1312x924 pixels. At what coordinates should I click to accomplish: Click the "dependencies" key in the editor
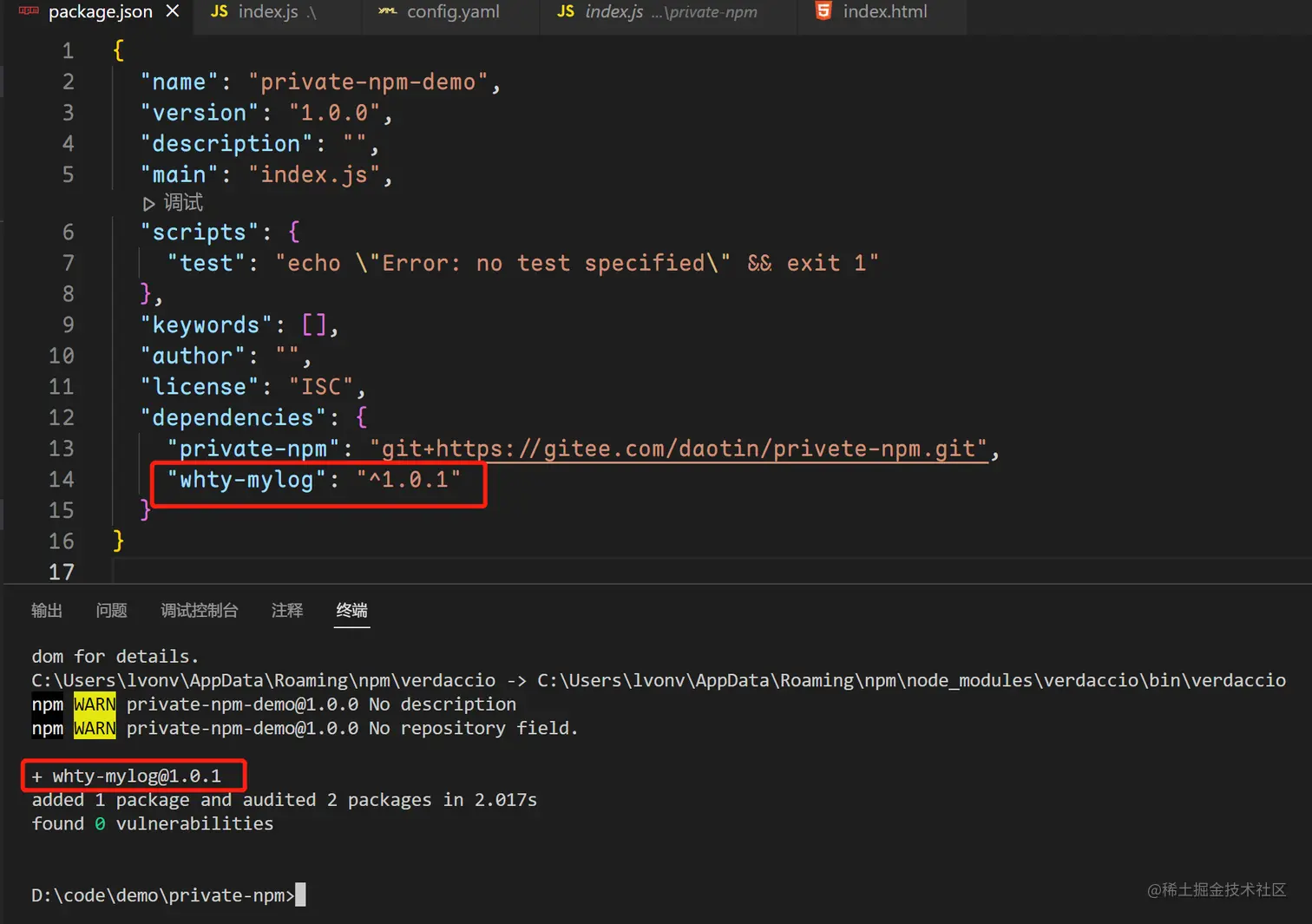click(233, 418)
